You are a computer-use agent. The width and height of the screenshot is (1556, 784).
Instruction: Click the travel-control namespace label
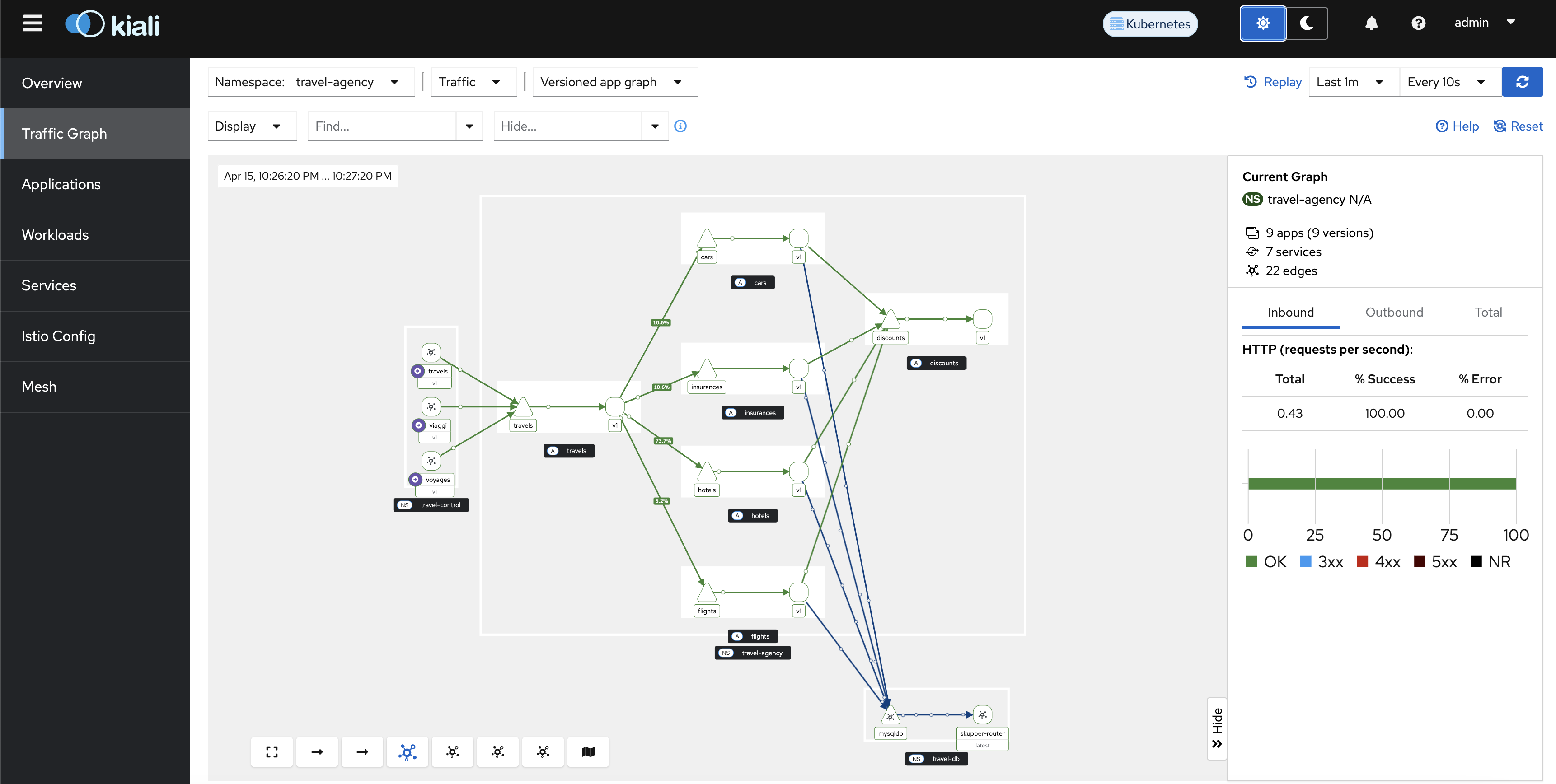(431, 505)
